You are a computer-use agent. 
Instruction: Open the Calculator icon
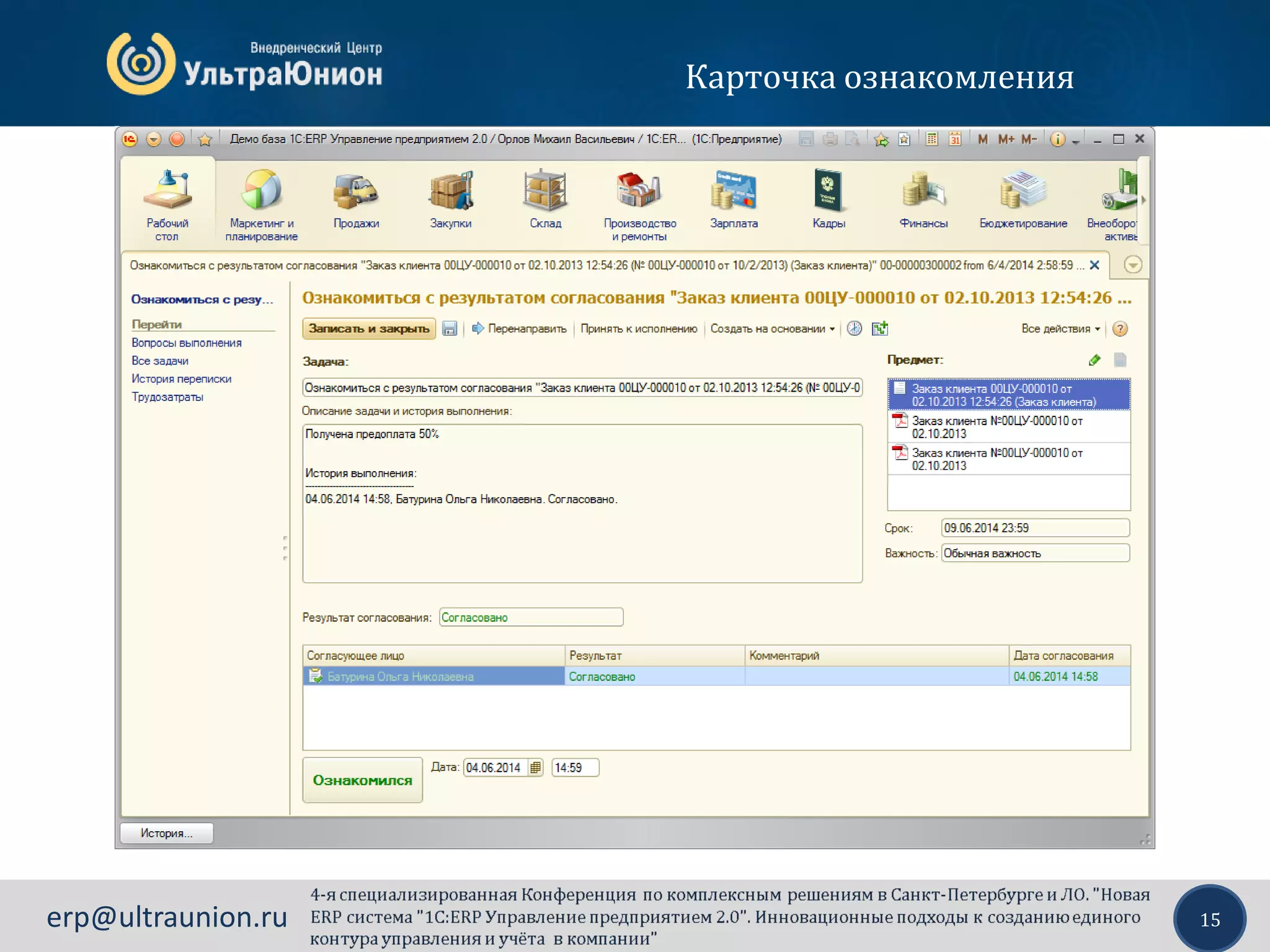(x=931, y=139)
